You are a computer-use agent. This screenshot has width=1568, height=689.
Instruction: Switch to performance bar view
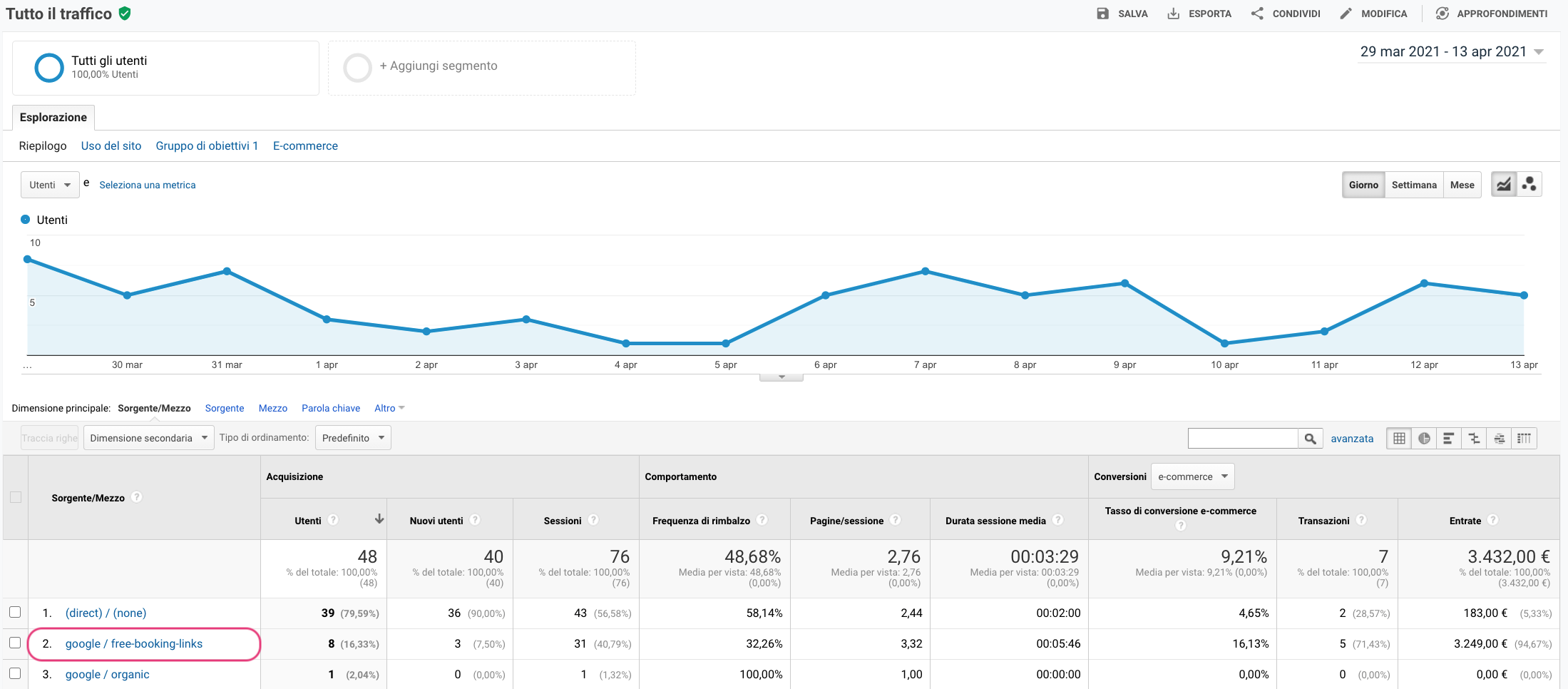click(1449, 439)
